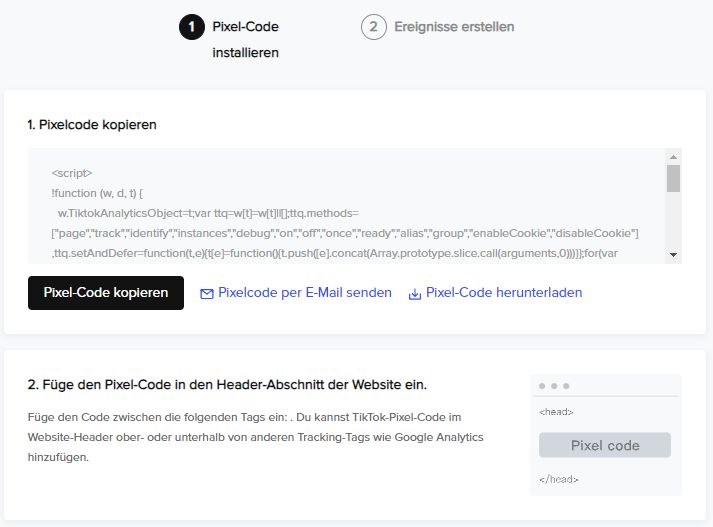Click the scrollbar thumb in the code box
The image size is (713, 527).
pos(673,178)
